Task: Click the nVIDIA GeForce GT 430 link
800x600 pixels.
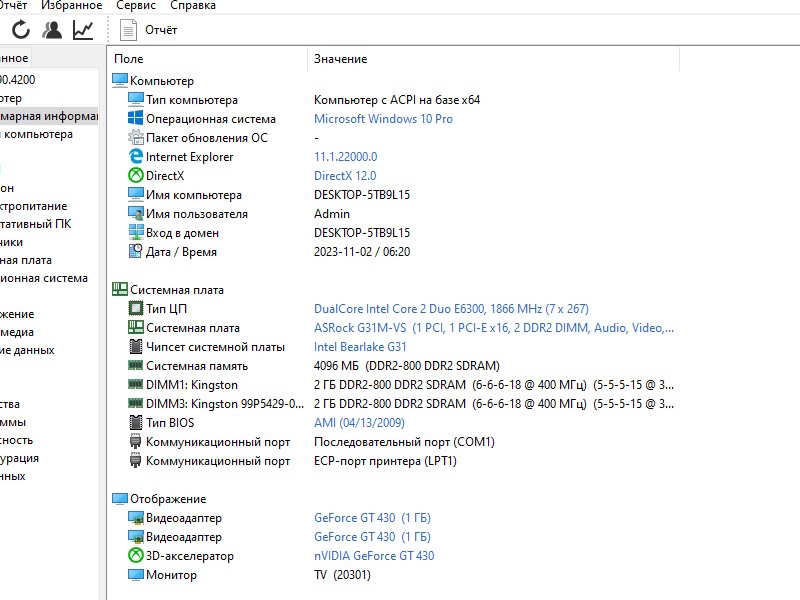Action: [374, 556]
